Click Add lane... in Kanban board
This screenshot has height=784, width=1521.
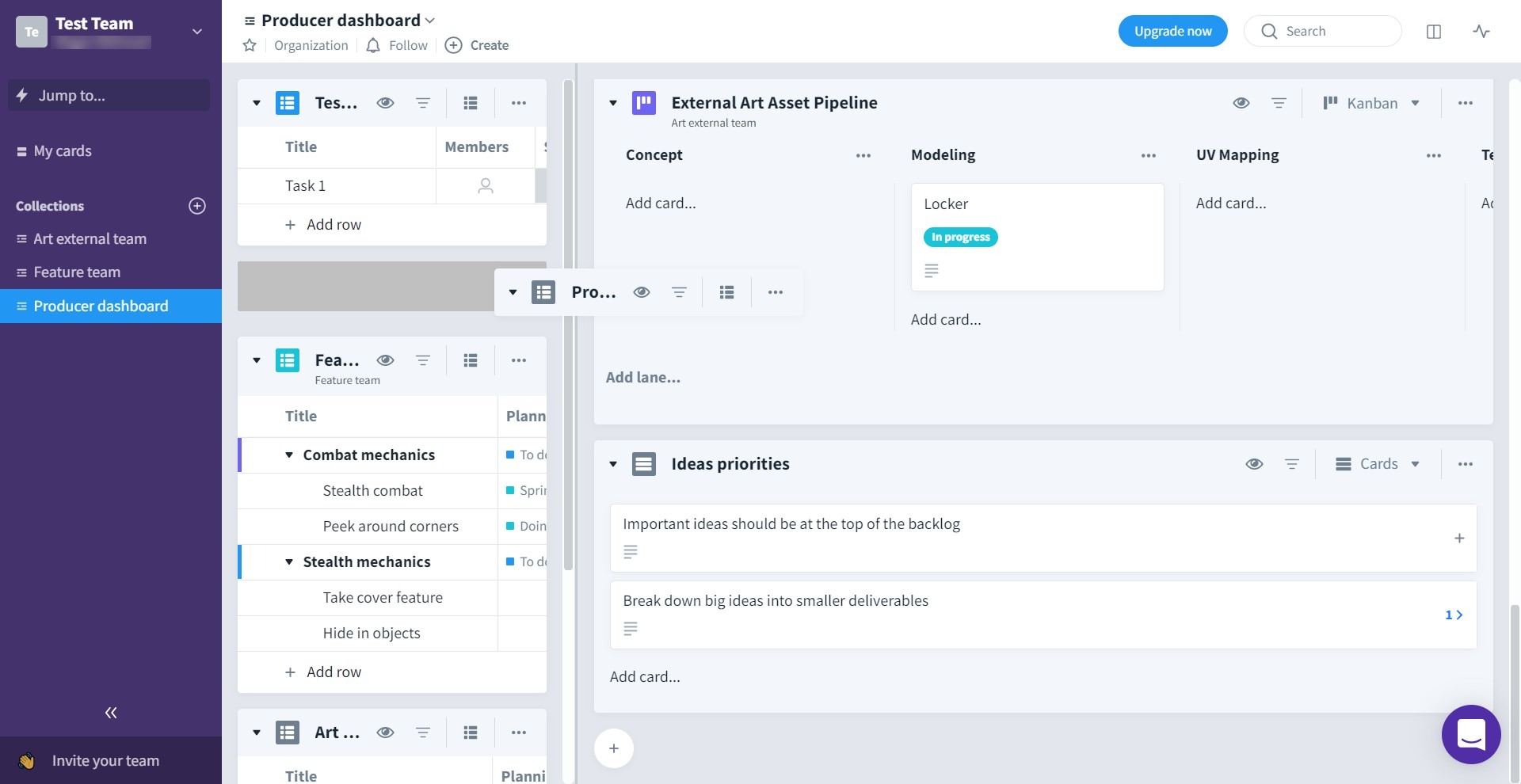(x=643, y=378)
